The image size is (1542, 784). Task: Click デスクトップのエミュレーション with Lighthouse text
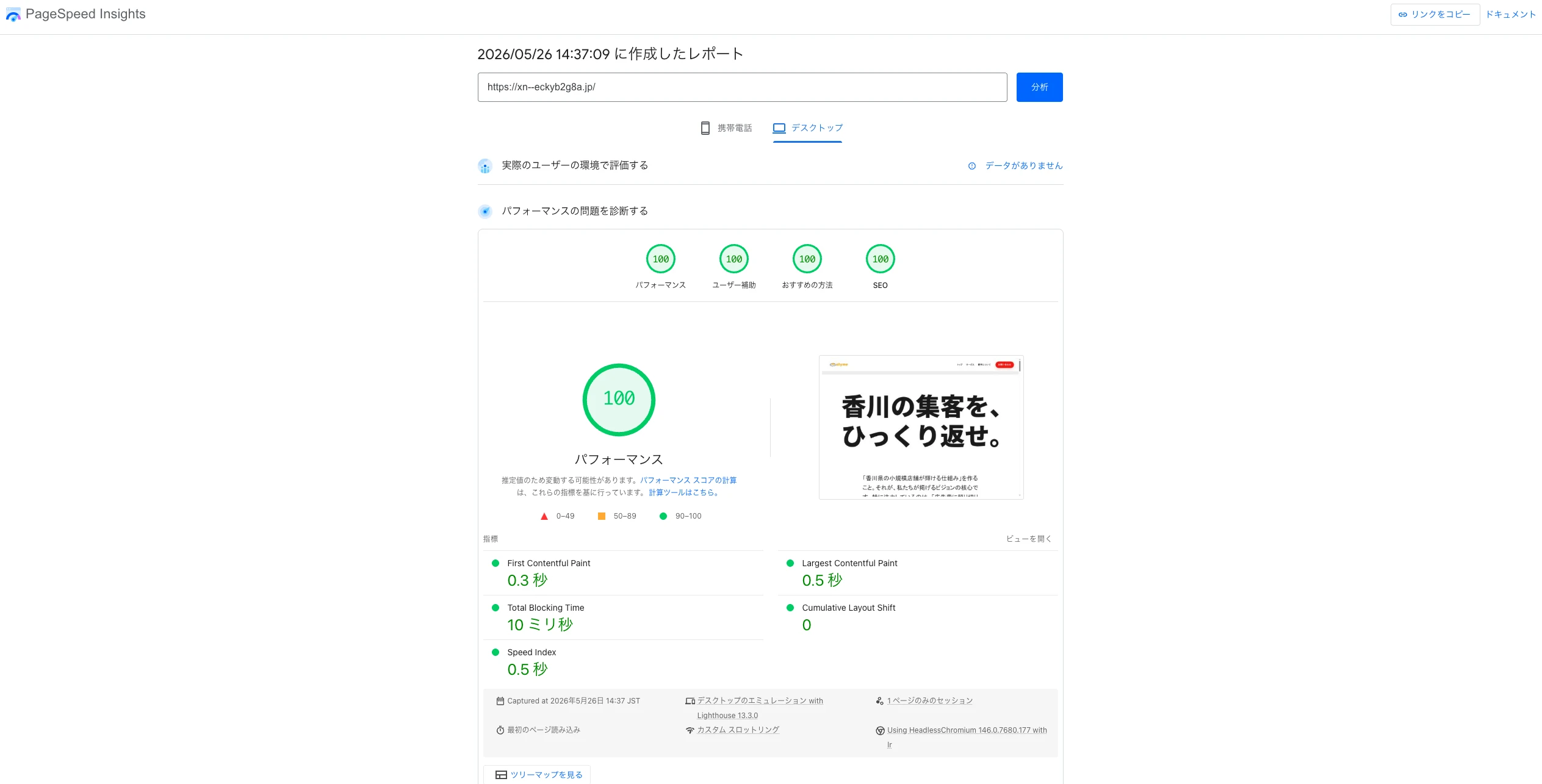(760, 708)
